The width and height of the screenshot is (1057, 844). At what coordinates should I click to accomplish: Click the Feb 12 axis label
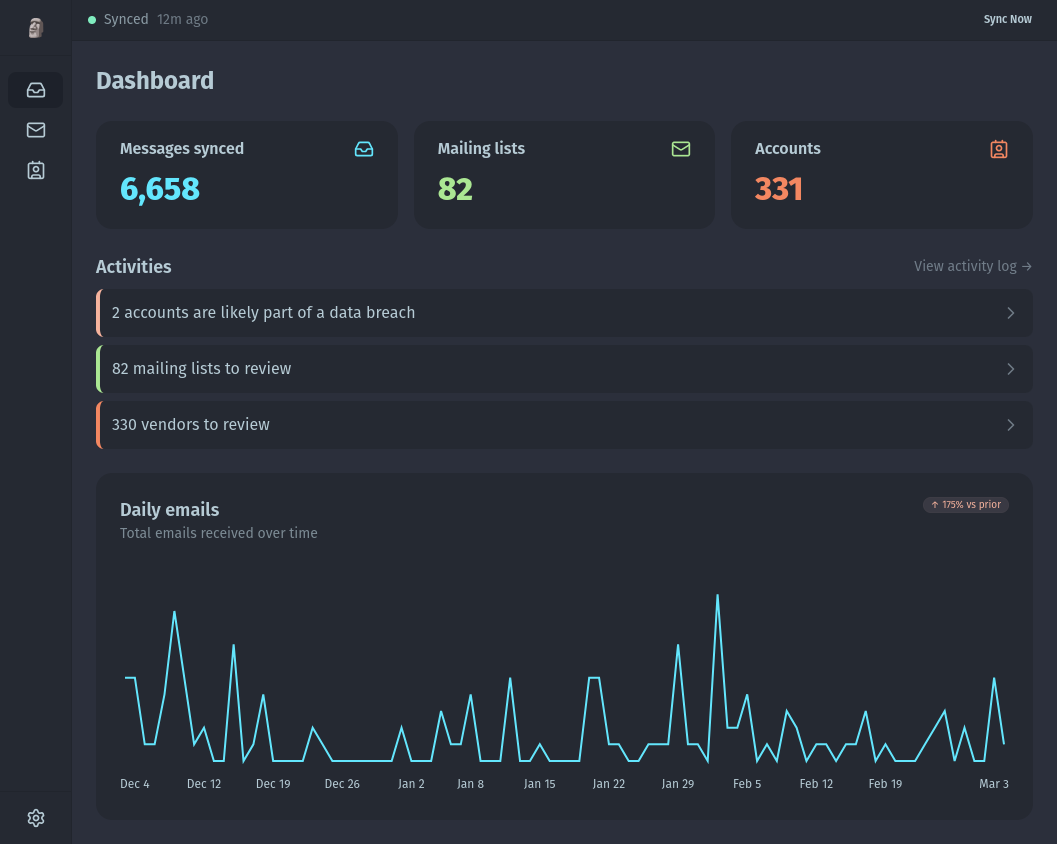[x=816, y=783]
